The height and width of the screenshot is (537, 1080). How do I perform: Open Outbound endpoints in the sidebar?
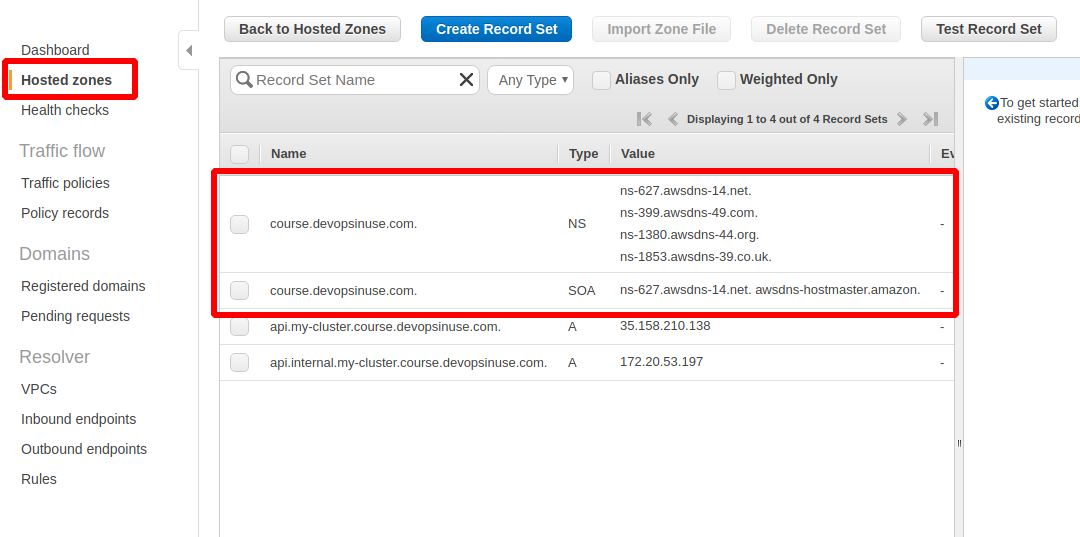click(84, 449)
